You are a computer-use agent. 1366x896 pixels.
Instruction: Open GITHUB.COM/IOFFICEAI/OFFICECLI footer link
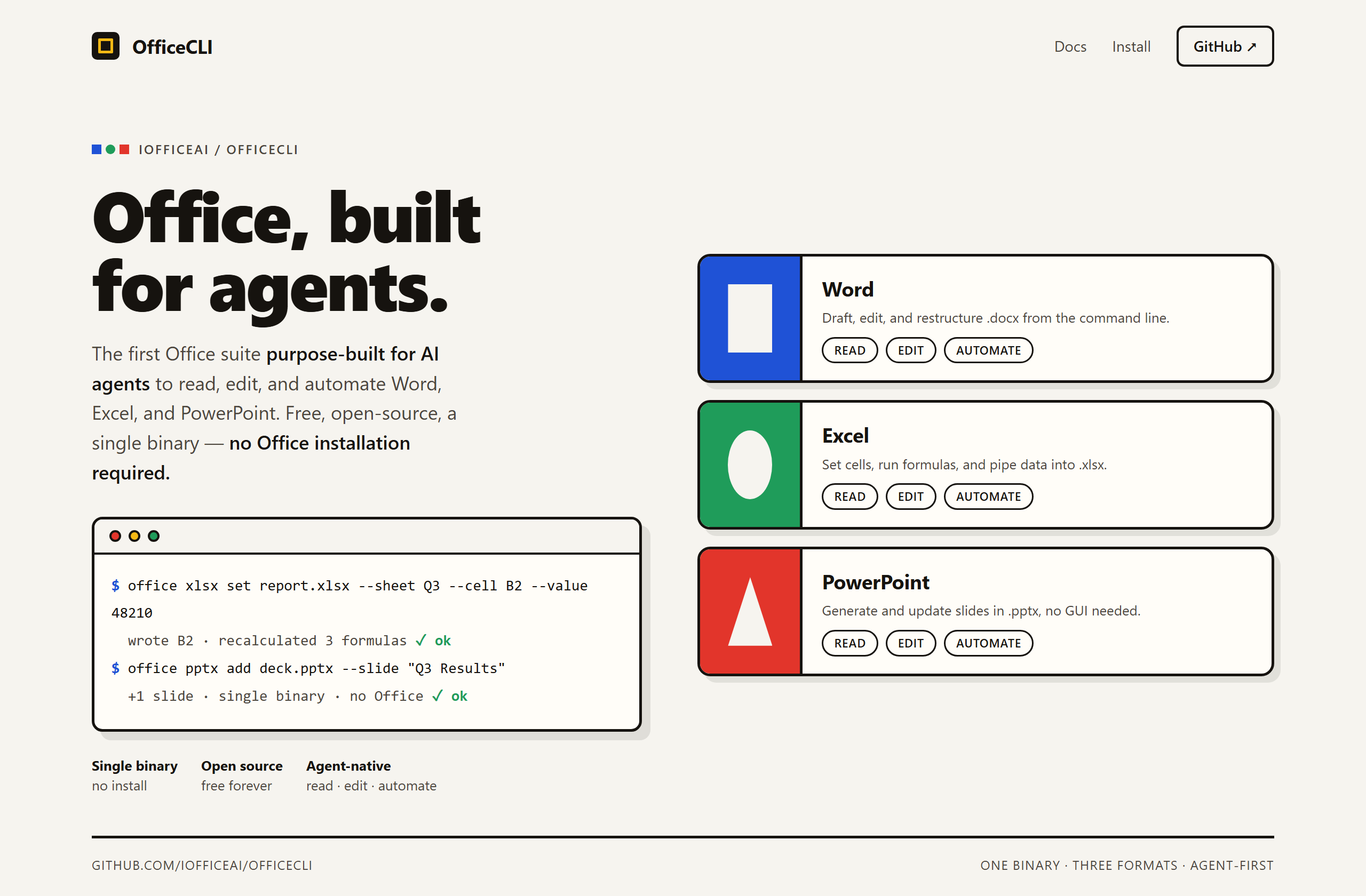pos(202,866)
